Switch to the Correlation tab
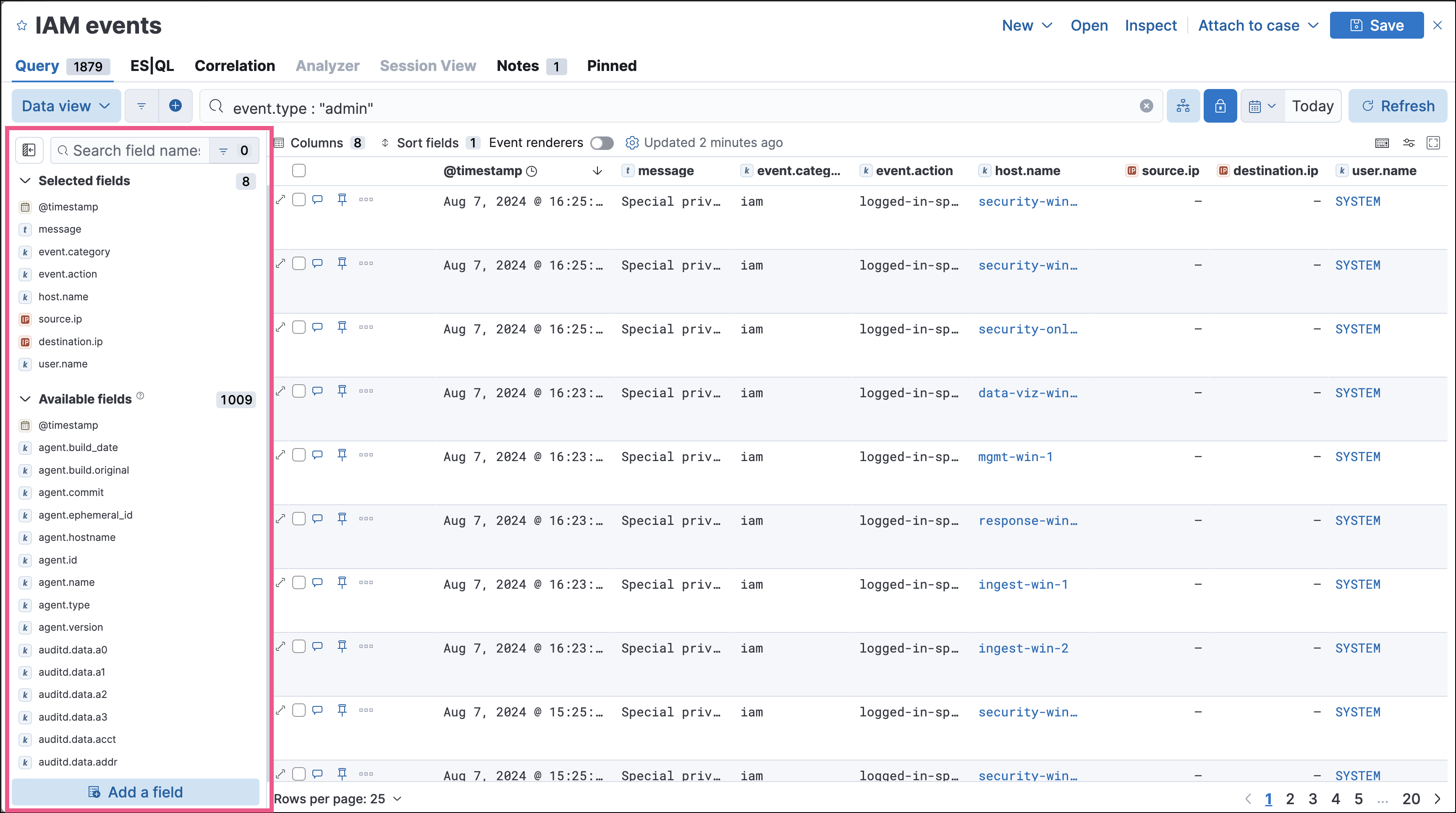1456x813 pixels. click(x=235, y=66)
